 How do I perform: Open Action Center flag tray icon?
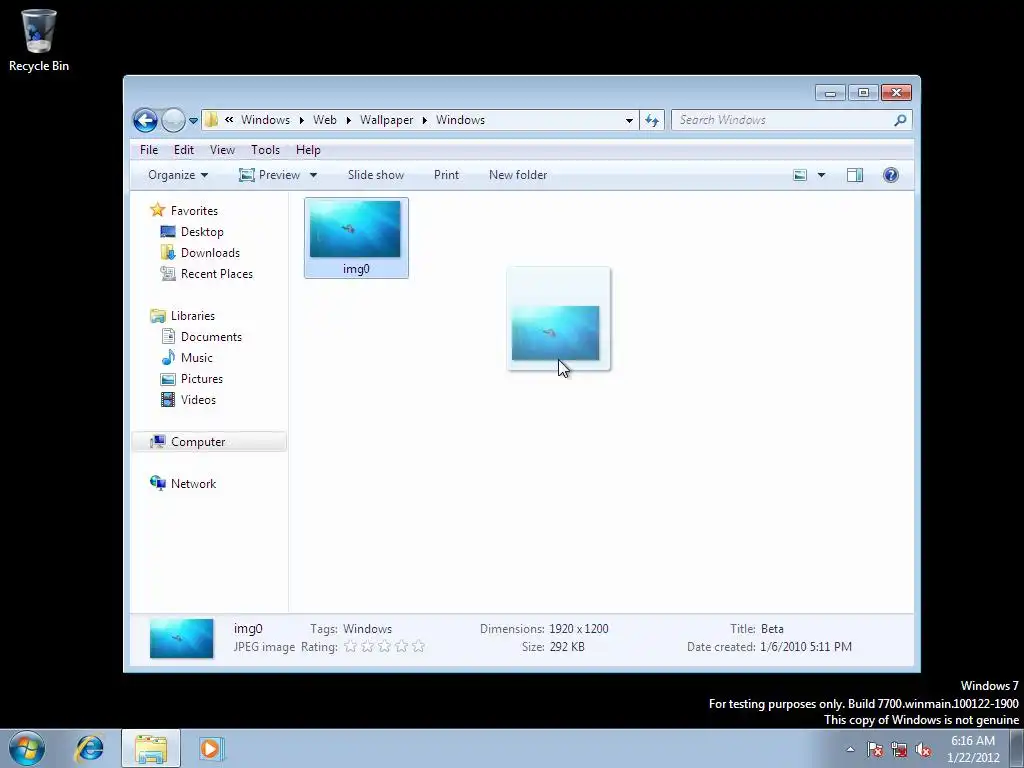875,749
